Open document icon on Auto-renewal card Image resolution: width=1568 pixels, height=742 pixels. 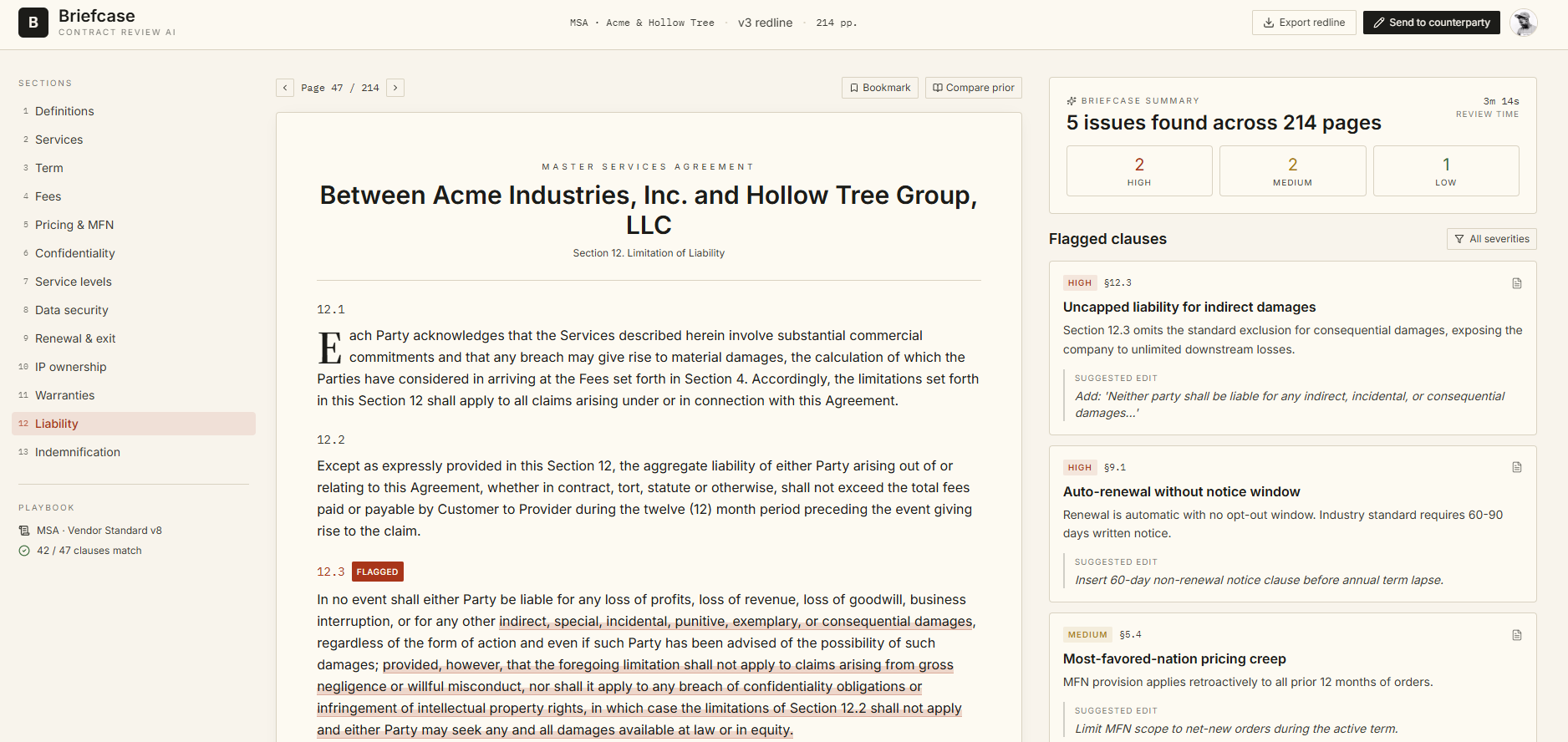[1517, 467]
